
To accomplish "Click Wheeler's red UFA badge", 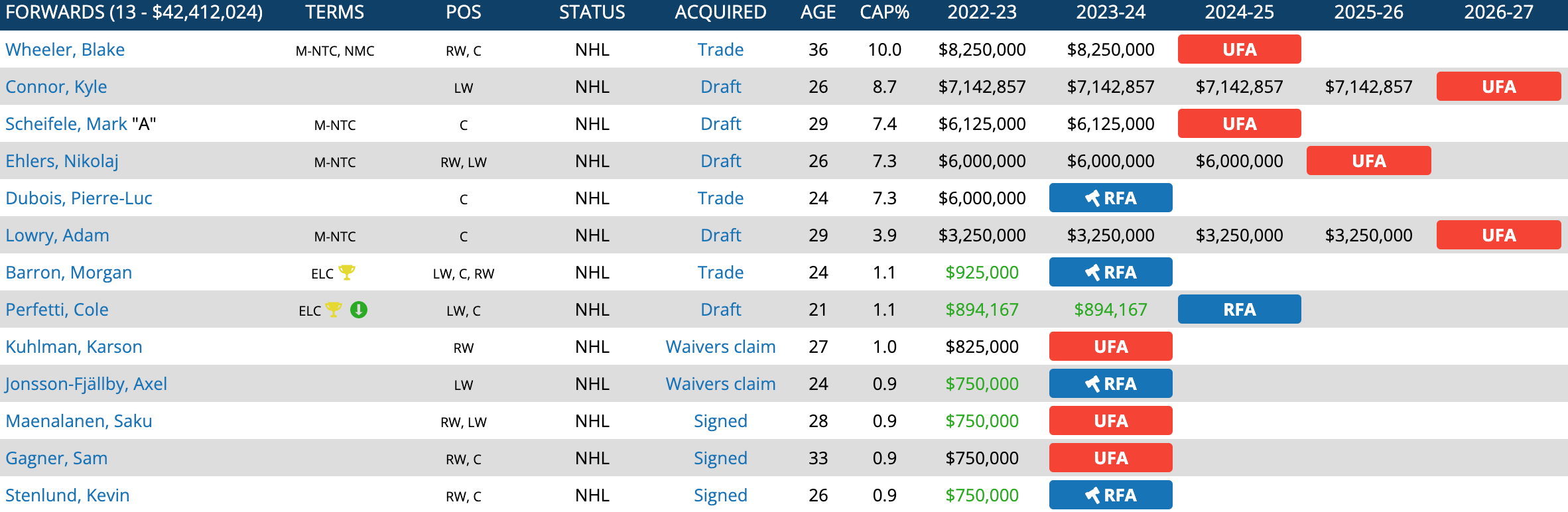I will pyautogui.click(x=1239, y=50).
